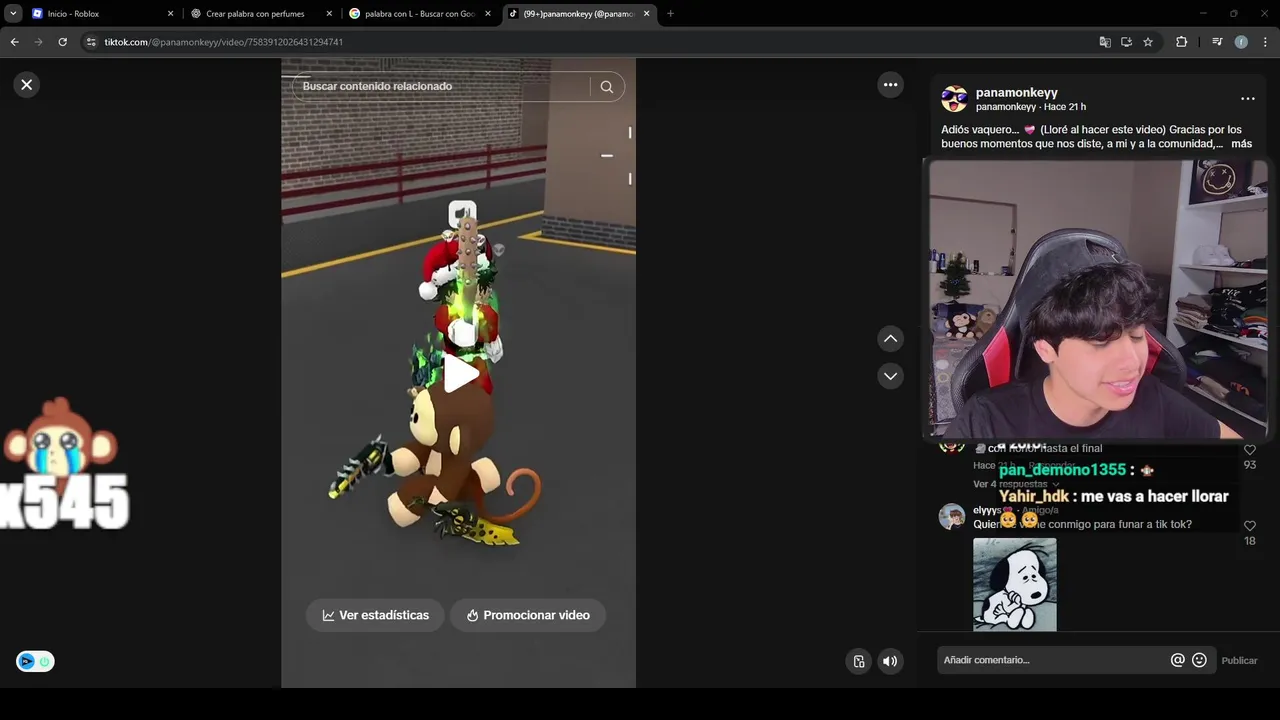Click the mini-player icon beside the speaker
The image size is (1280, 720).
pyautogui.click(x=858, y=661)
